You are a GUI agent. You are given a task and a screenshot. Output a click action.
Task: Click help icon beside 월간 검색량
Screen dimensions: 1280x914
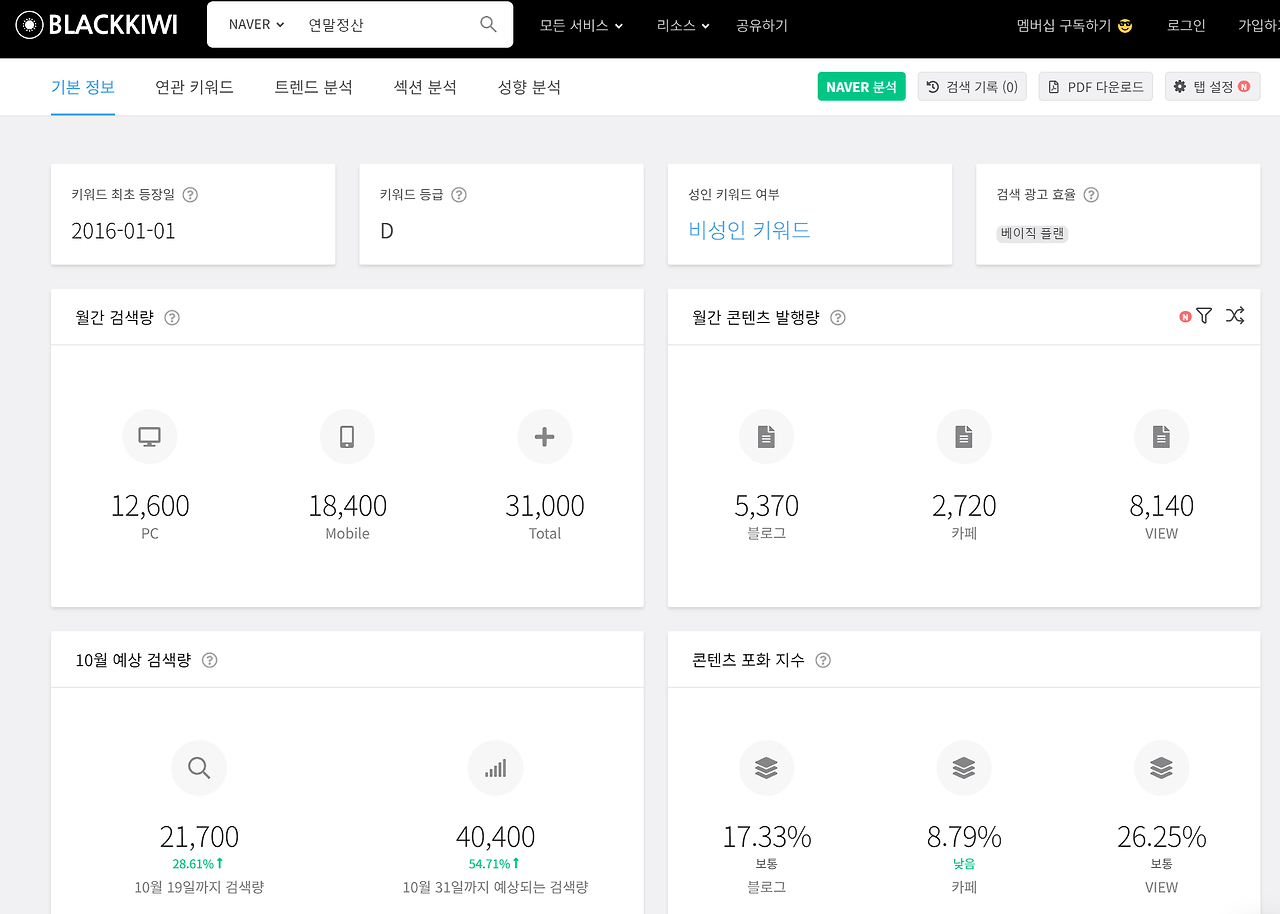(172, 318)
